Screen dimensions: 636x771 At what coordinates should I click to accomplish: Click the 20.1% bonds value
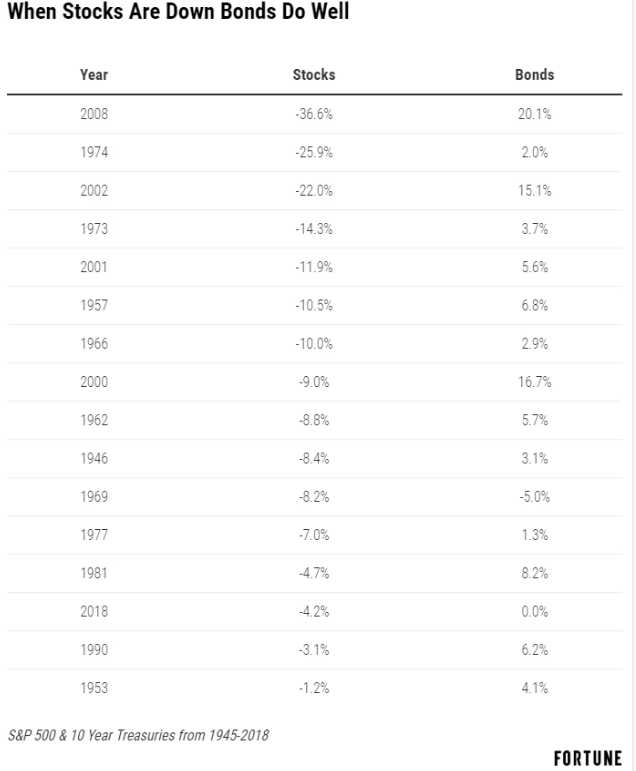[534, 114]
